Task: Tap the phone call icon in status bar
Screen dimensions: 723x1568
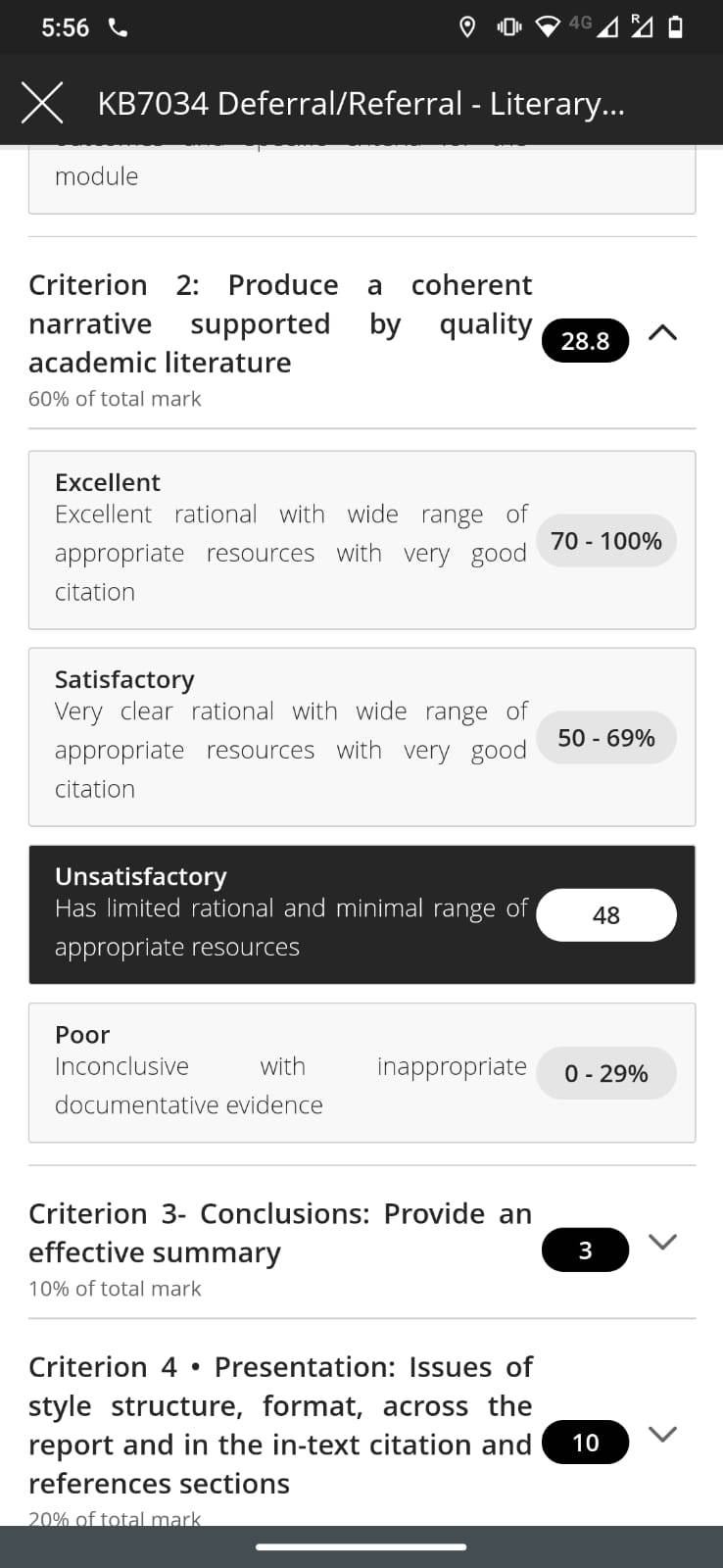Action: pos(118,27)
